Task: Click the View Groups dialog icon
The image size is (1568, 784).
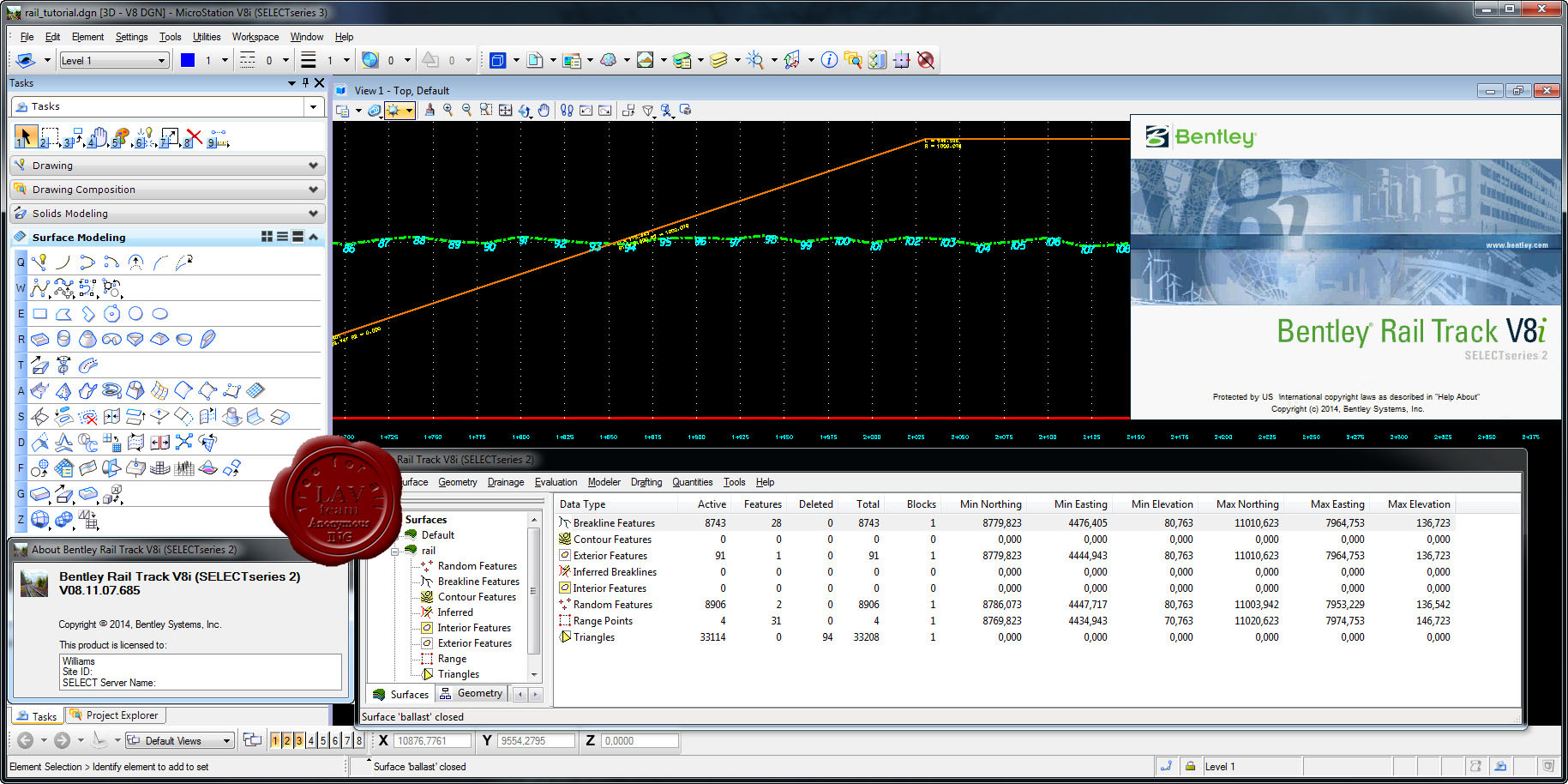Action: click(x=252, y=740)
